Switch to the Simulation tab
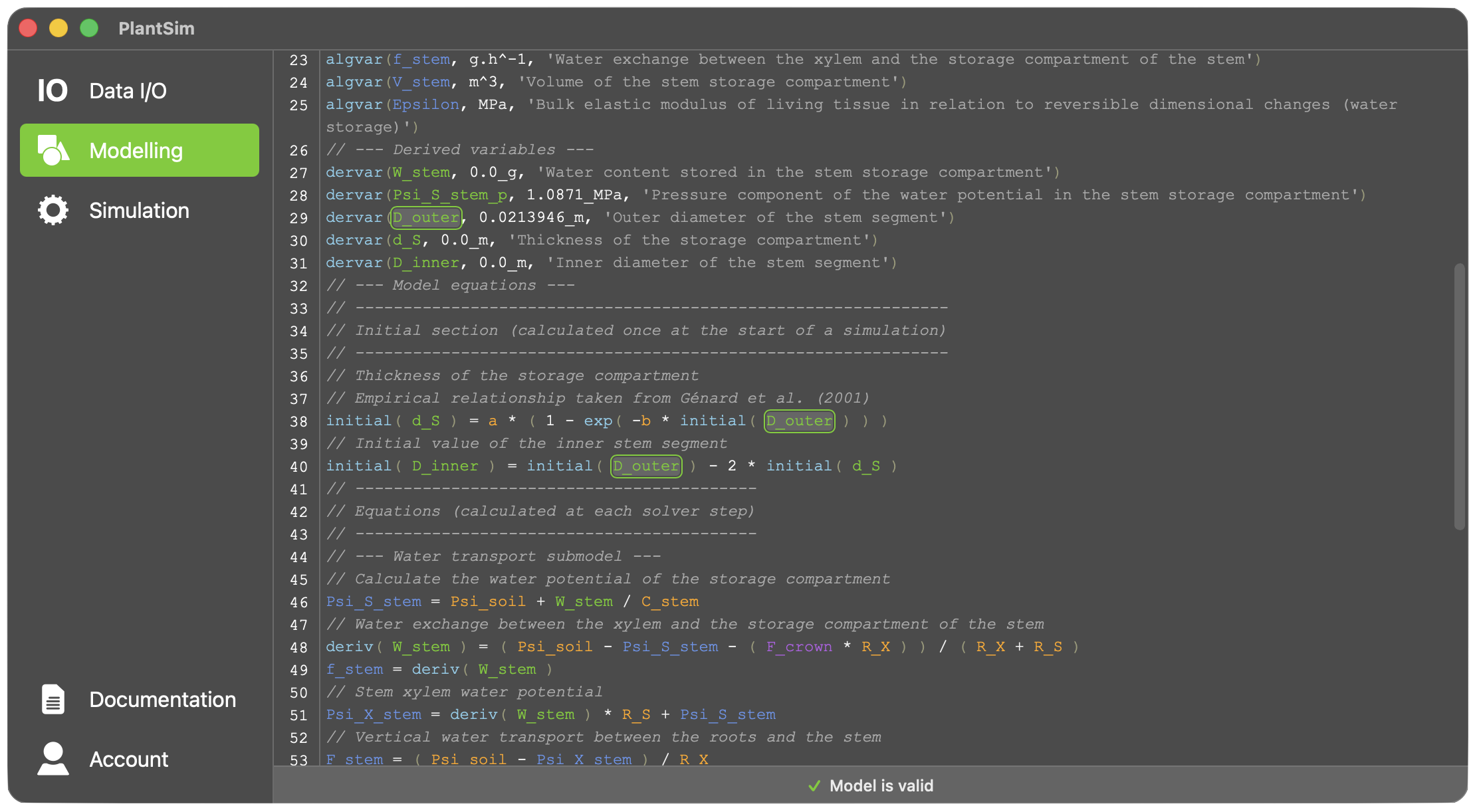Viewport: 1477px width, 812px height. point(138,210)
